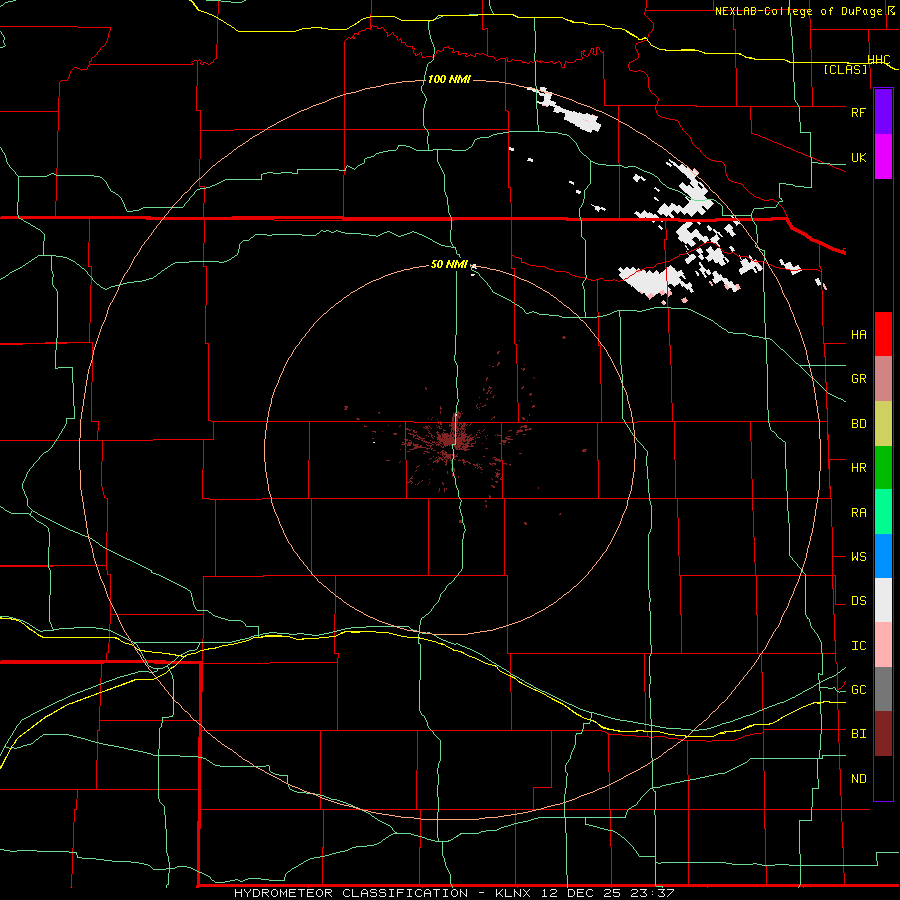The height and width of the screenshot is (900, 900).
Task: Click the RA legend label
Action: pyautogui.click(x=858, y=513)
